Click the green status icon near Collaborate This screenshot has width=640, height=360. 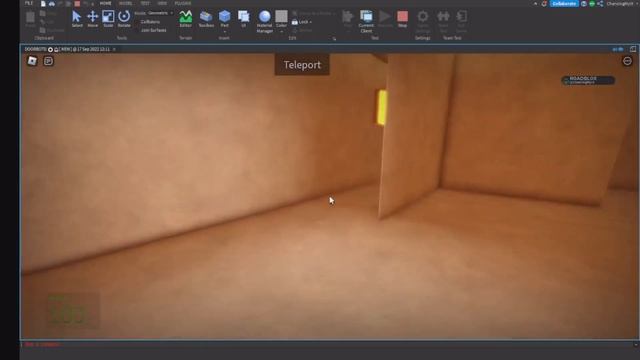point(592,4)
